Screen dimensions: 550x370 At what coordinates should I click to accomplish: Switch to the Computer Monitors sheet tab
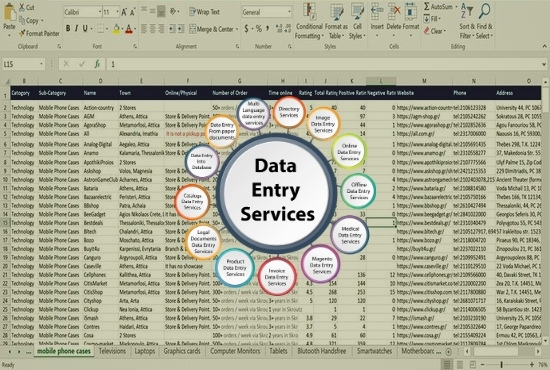tap(235, 351)
